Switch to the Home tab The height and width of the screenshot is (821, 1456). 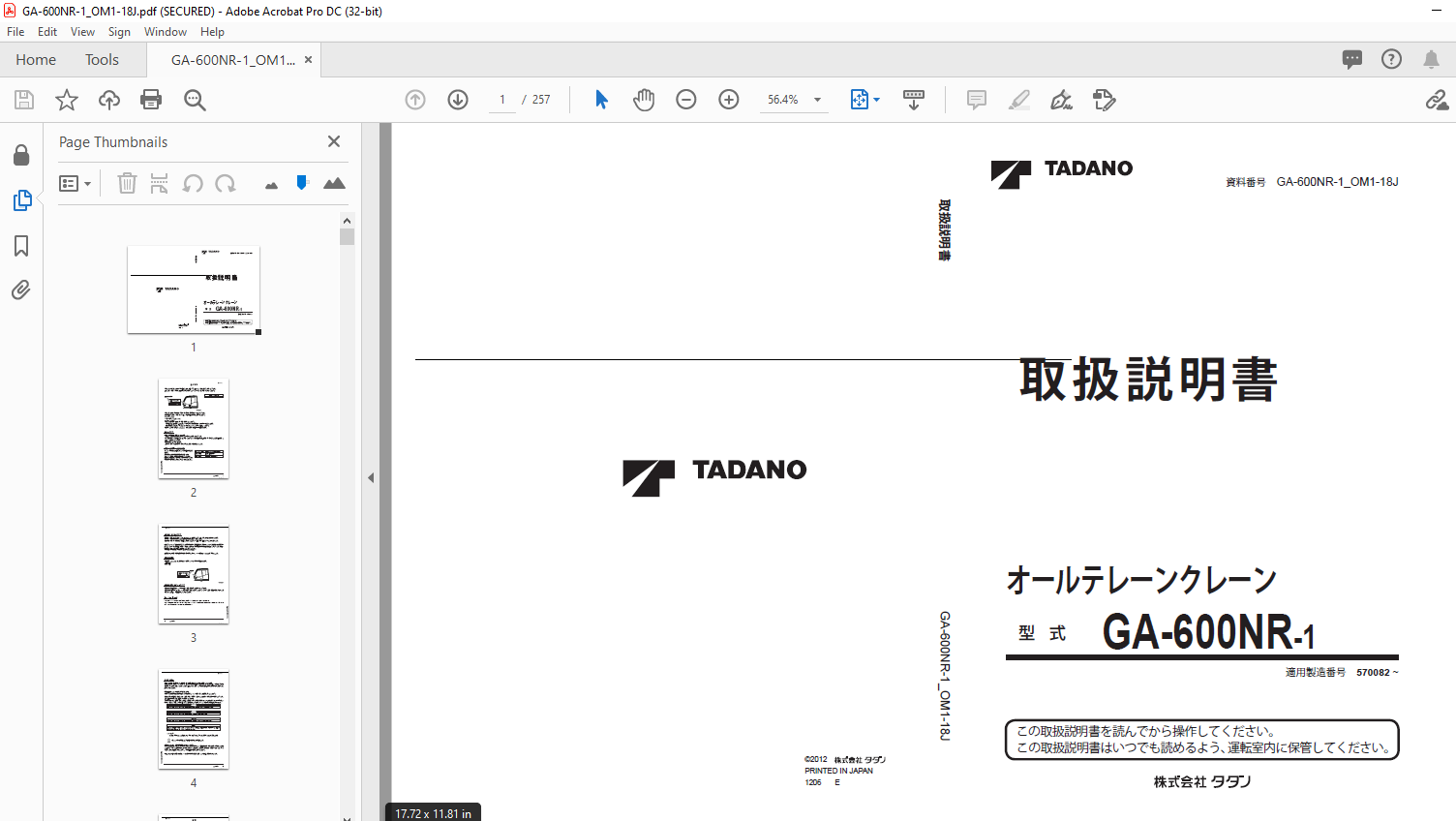coord(36,59)
